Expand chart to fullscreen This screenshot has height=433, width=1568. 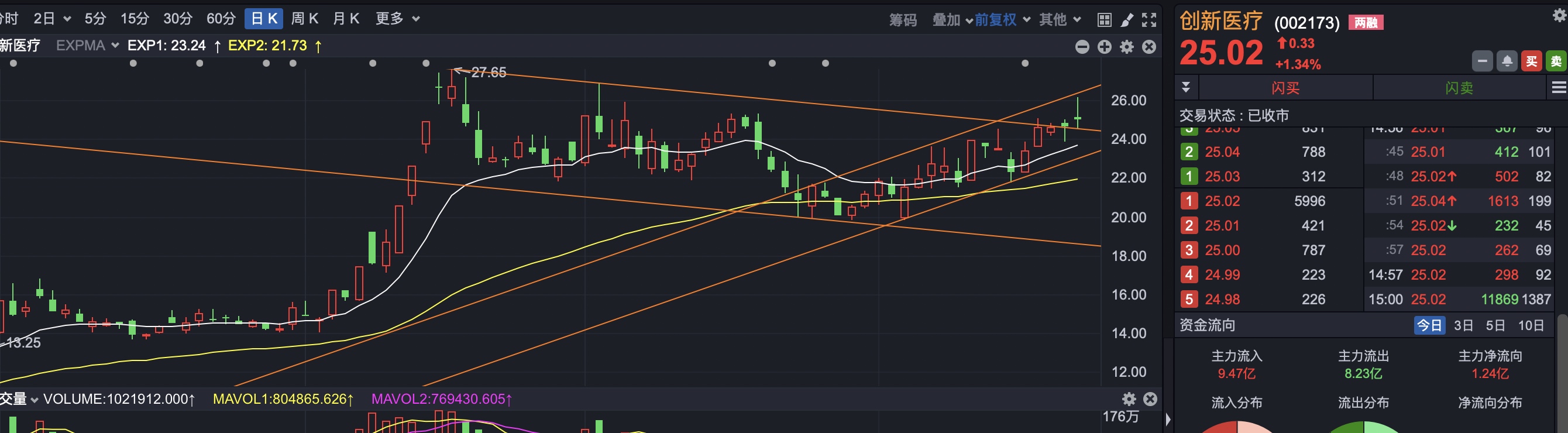(1149, 20)
